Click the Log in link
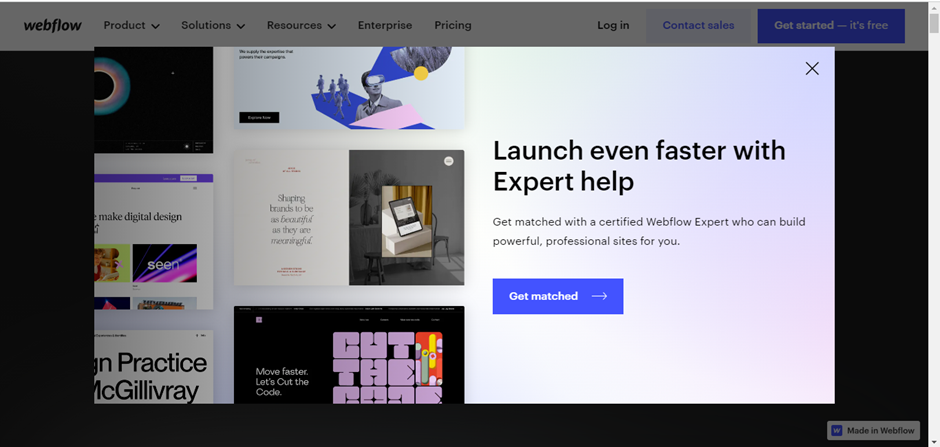Image resolution: width=940 pixels, height=447 pixels. (x=613, y=26)
